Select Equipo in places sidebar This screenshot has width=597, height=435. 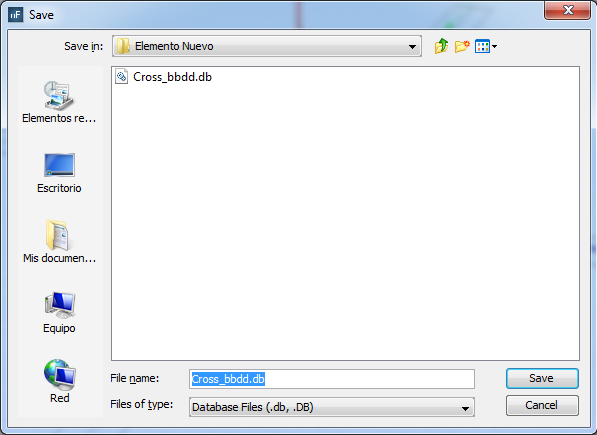[x=59, y=312]
